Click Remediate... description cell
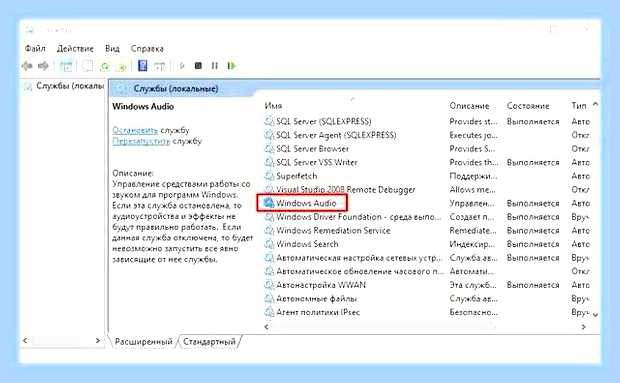The height and width of the screenshot is (383, 620). [x=473, y=230]
